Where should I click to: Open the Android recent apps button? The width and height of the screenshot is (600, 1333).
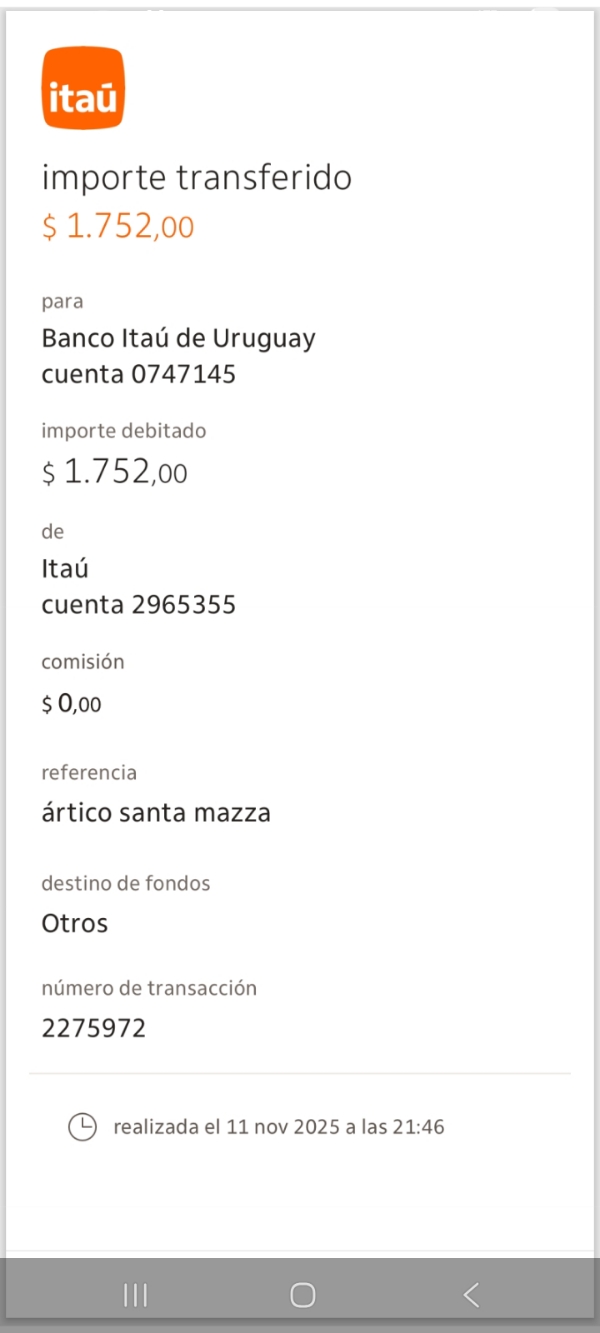pyautogui.click(x=135, y=1295)
